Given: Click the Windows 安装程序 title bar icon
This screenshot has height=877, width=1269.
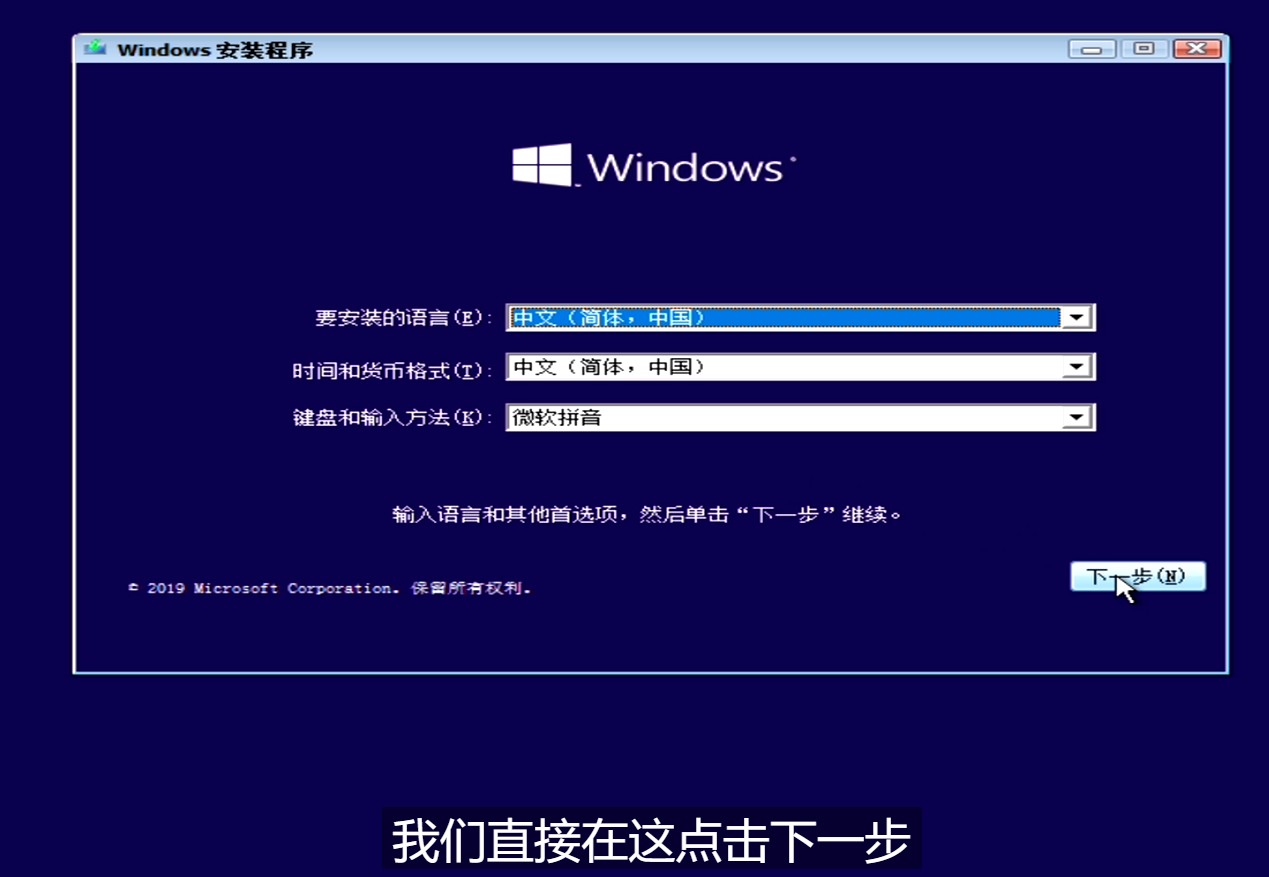Looking at the screenshot, I should (x=96, y=48).
